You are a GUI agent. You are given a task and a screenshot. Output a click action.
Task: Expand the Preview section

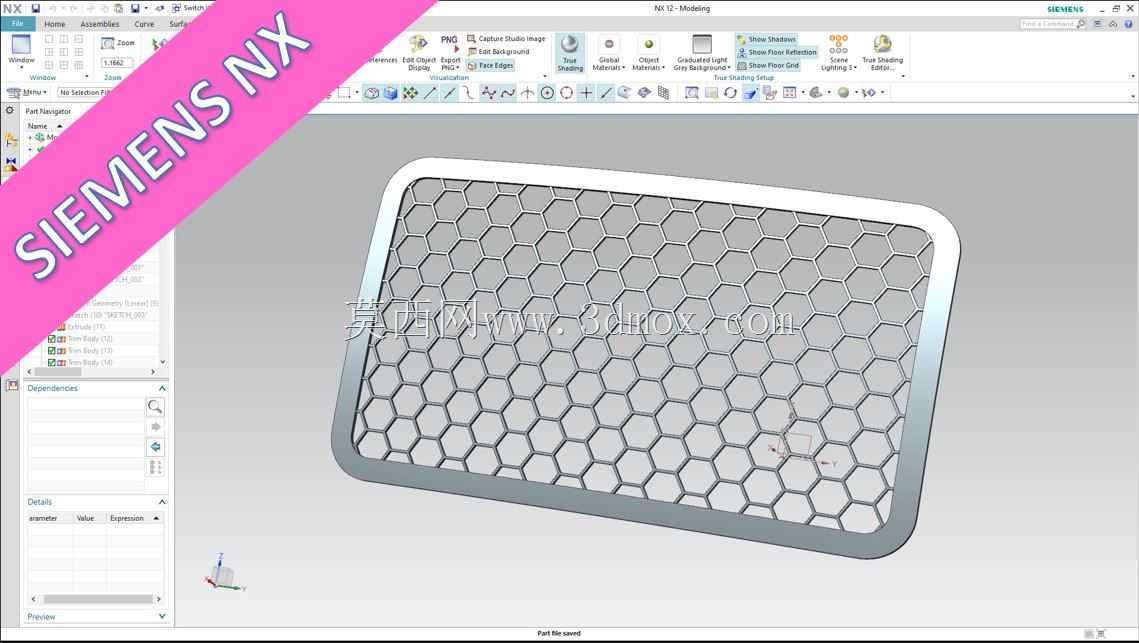[162, 616]
